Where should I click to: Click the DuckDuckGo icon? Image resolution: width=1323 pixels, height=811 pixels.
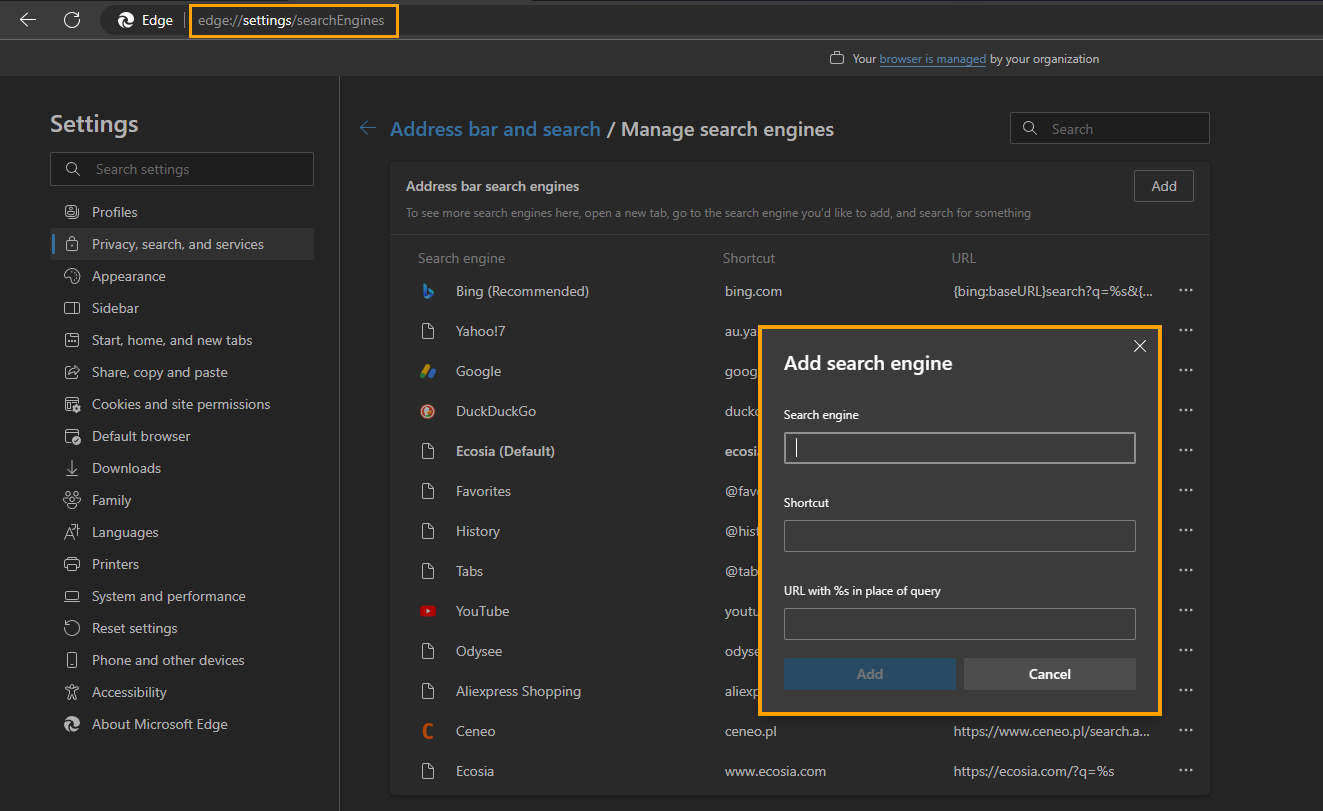(428, 411)
